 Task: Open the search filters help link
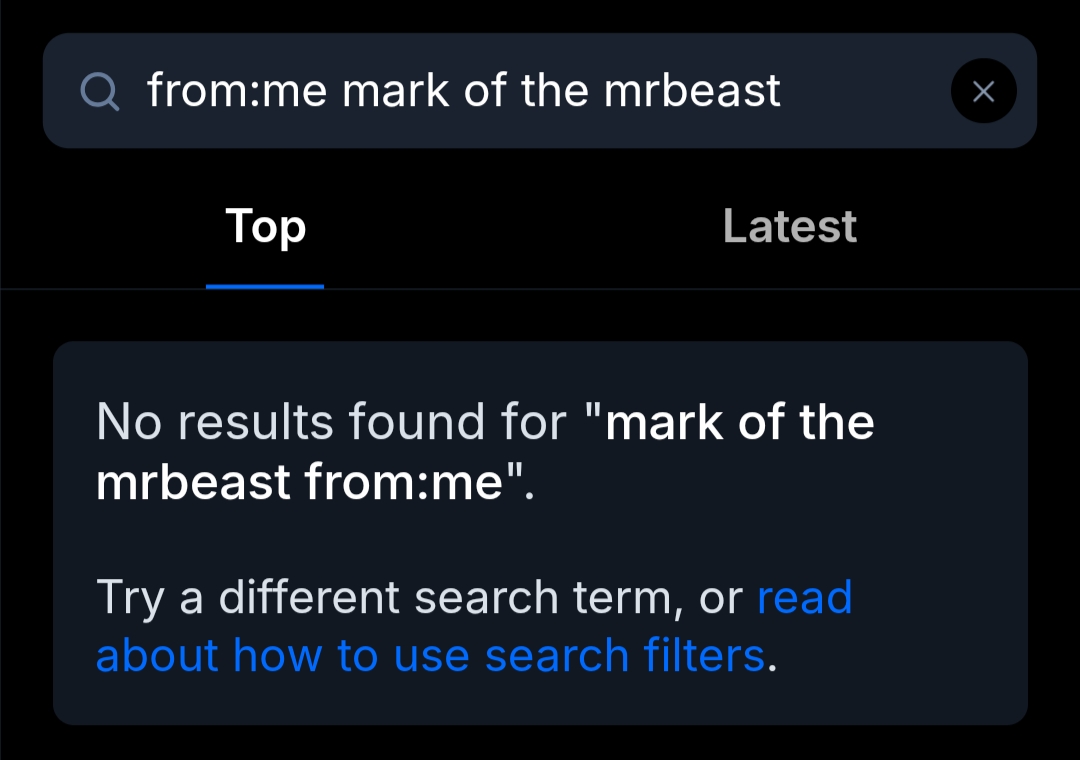click(430, 655)
